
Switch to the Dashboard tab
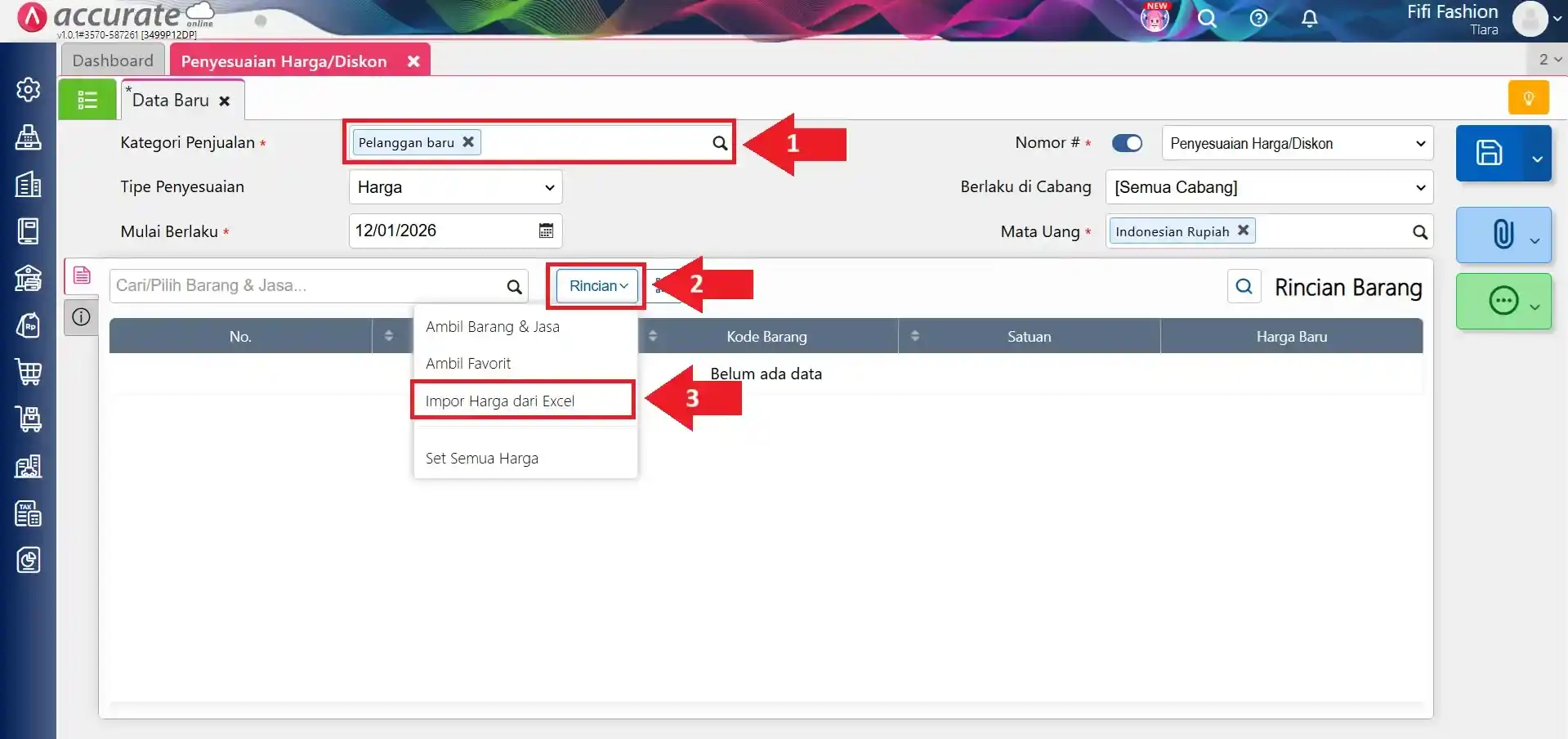[x=113, y=60]
